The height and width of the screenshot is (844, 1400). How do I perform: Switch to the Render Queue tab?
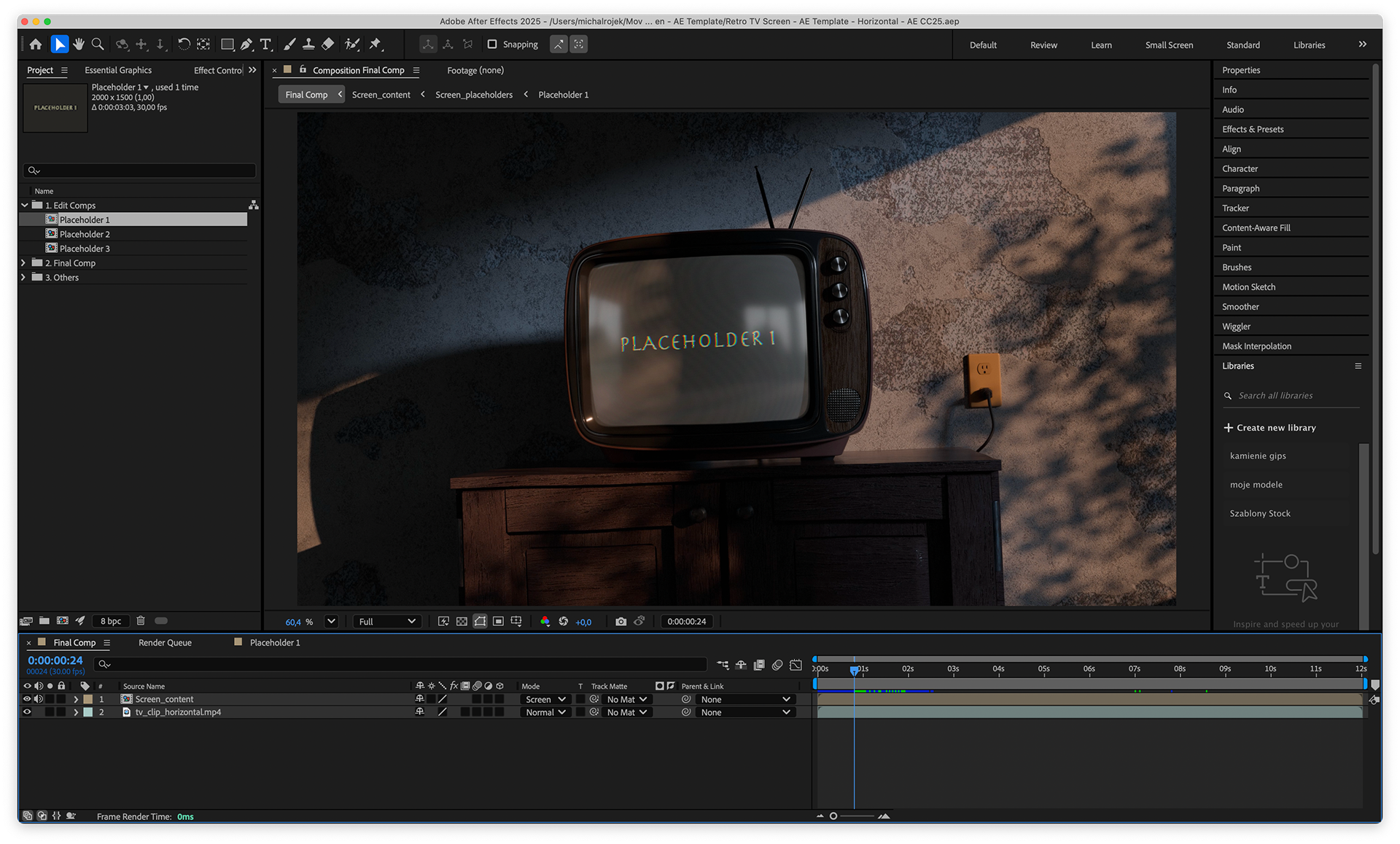point(165,643)
